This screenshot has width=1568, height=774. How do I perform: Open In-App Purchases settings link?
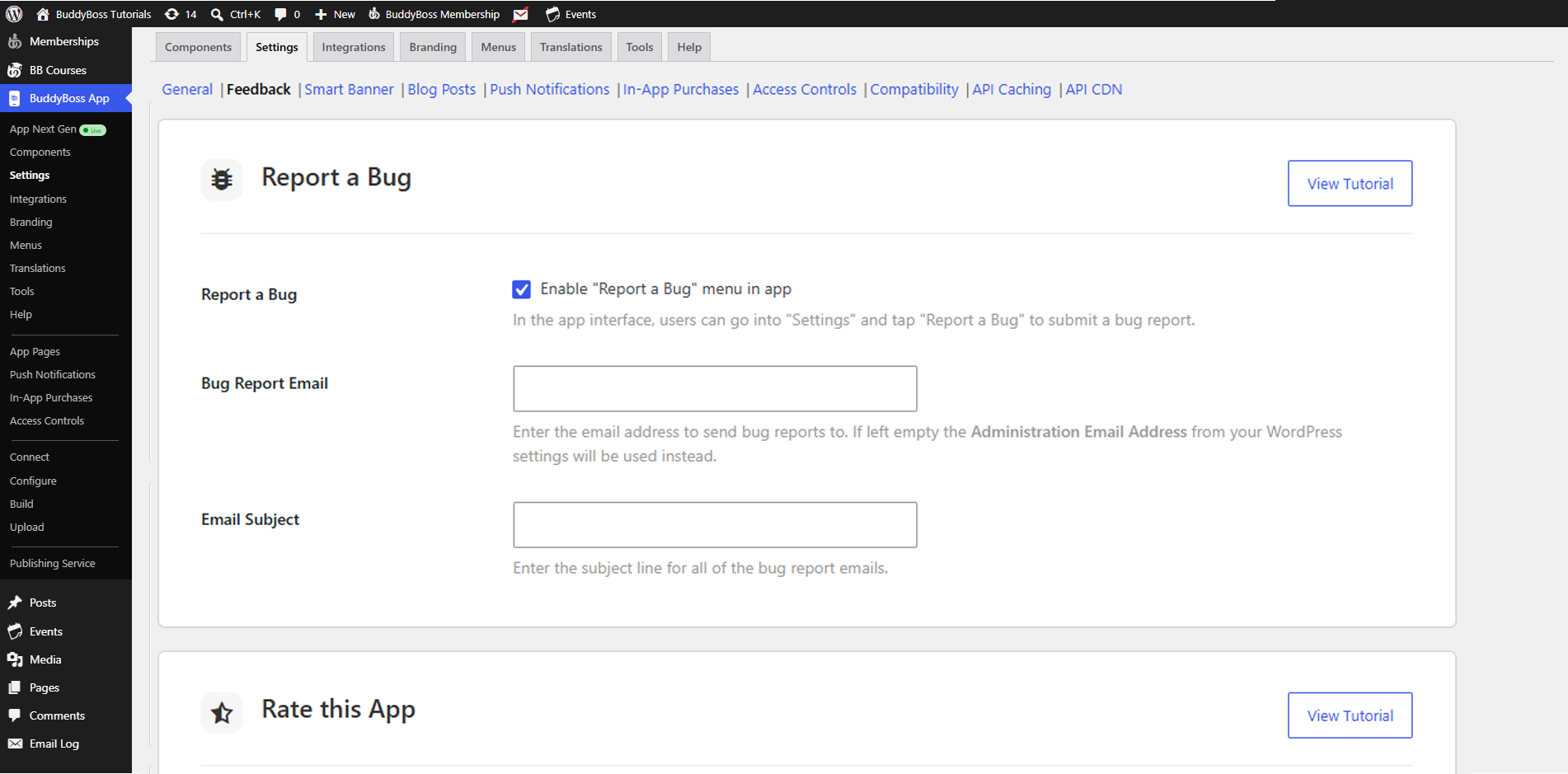681,89
